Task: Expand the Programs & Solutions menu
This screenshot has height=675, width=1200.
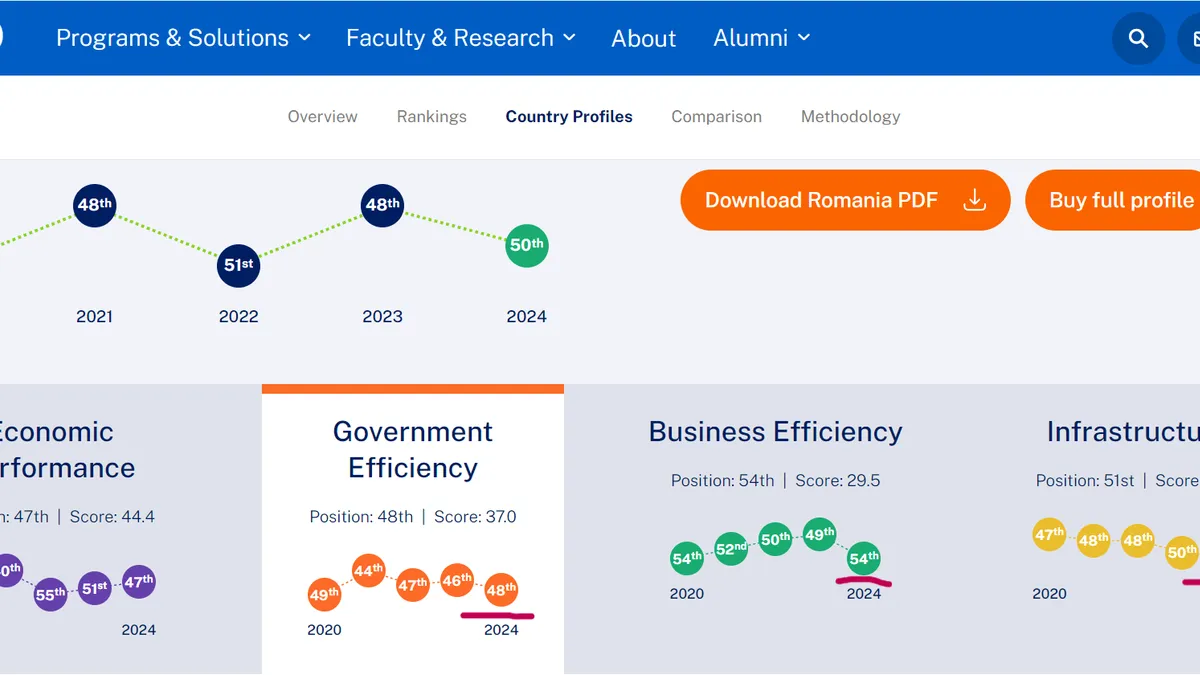Action: pyautogui.click(x=183, y=38)
